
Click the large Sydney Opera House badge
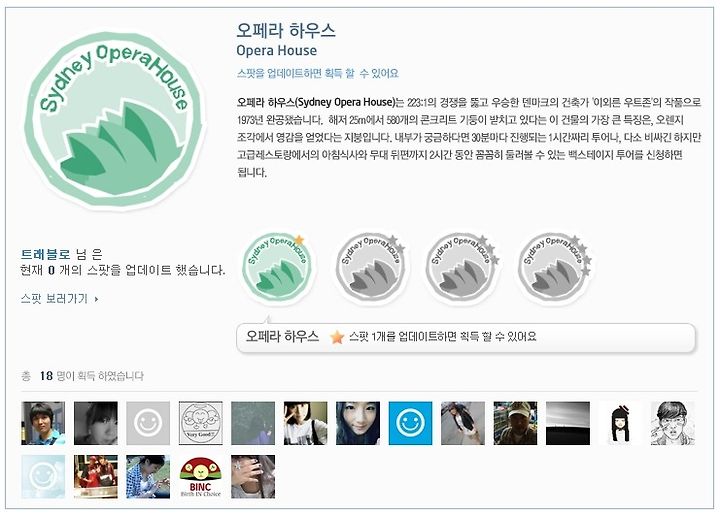pos(113,120)
